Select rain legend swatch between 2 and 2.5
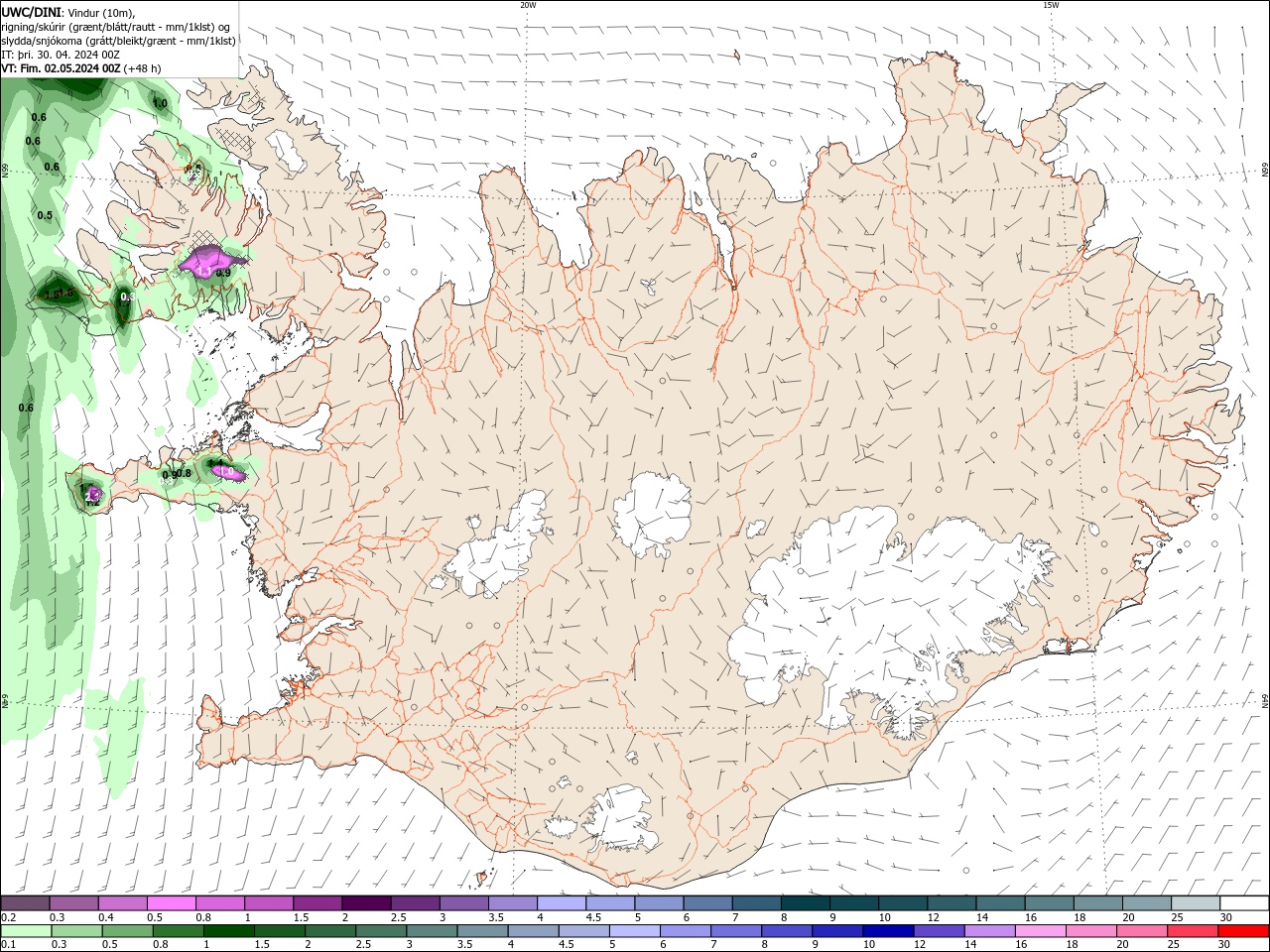This screenshot has height=952, width=1270. 330,931
